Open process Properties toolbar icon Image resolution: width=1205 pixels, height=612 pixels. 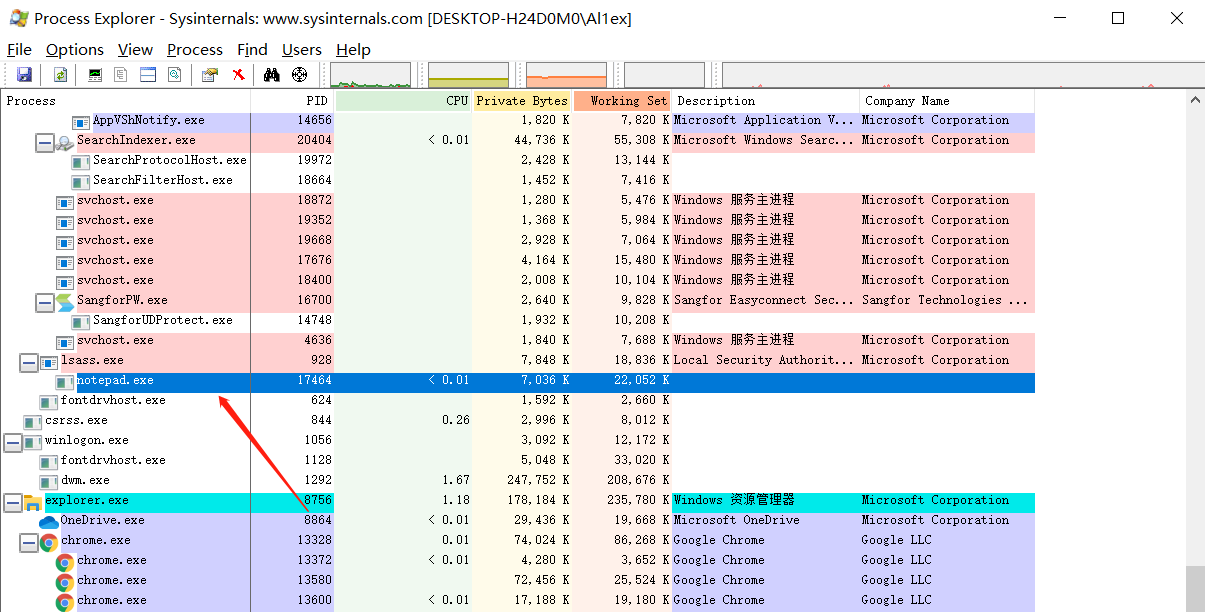coord(209,74)
